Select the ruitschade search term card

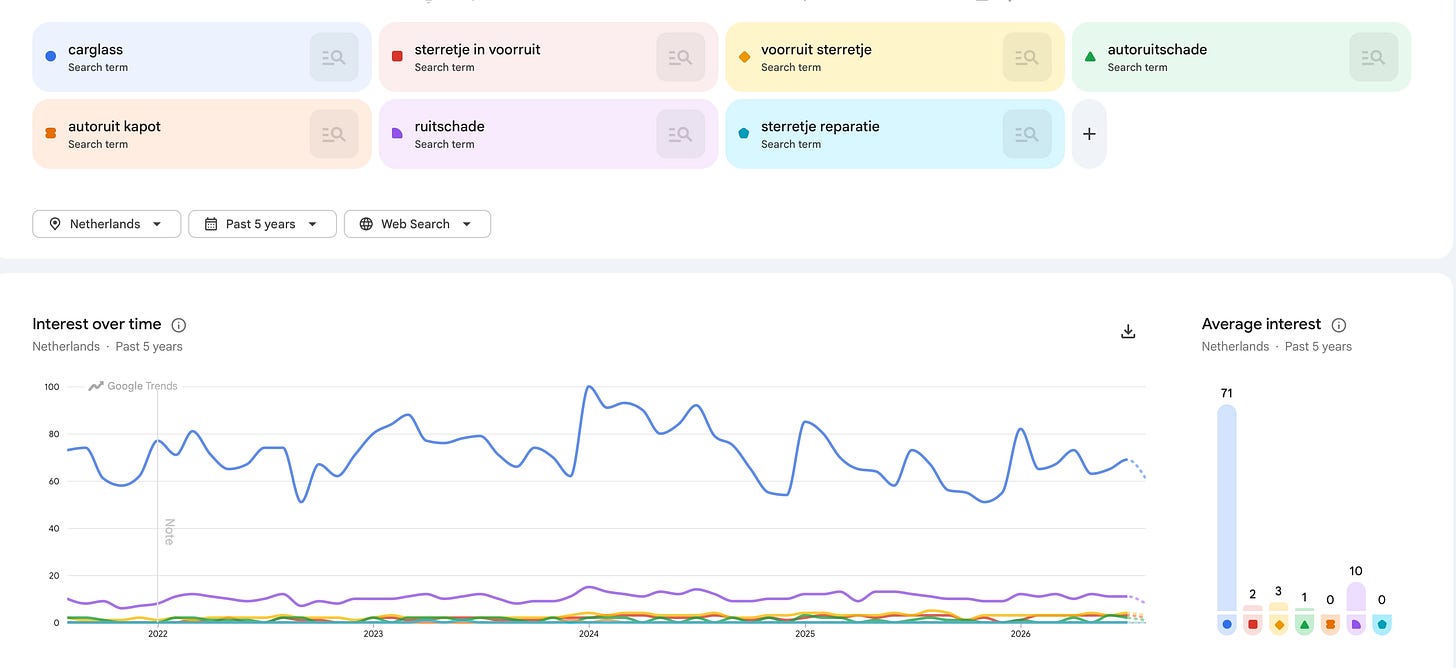pyautogui.click(x=548, y=134)
